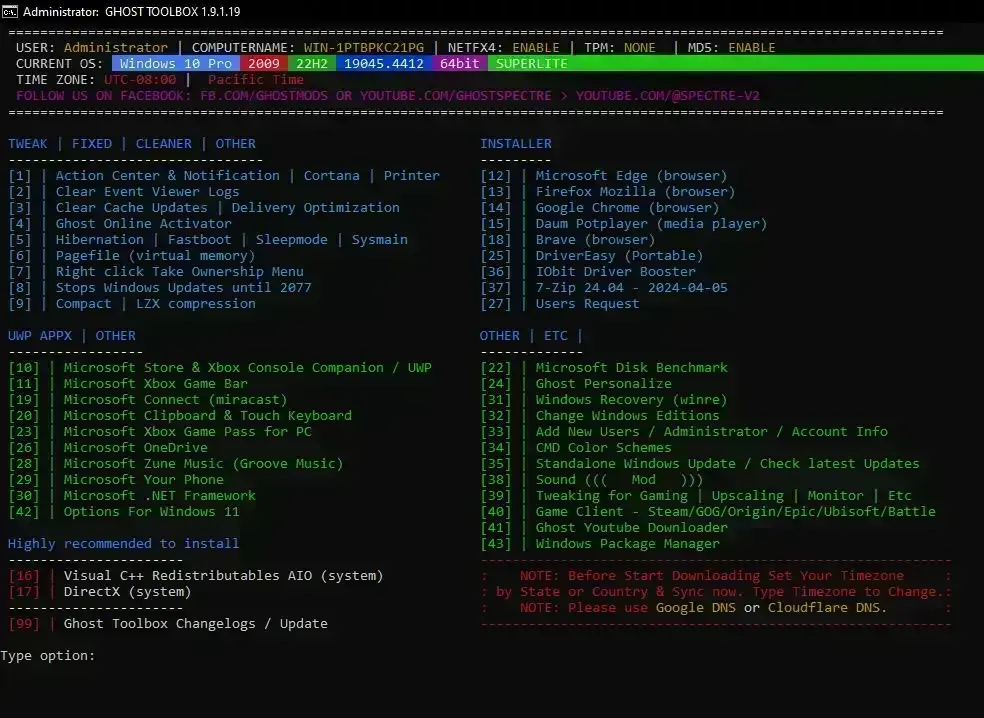Click 'Action Center & Notification' option text

[168, 176]
